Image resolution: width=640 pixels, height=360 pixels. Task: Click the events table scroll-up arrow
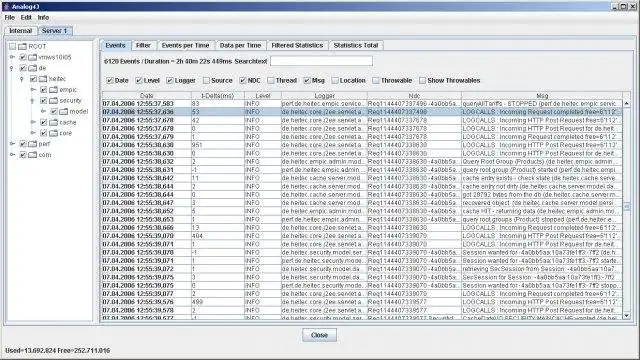click(x=627, y=104)
